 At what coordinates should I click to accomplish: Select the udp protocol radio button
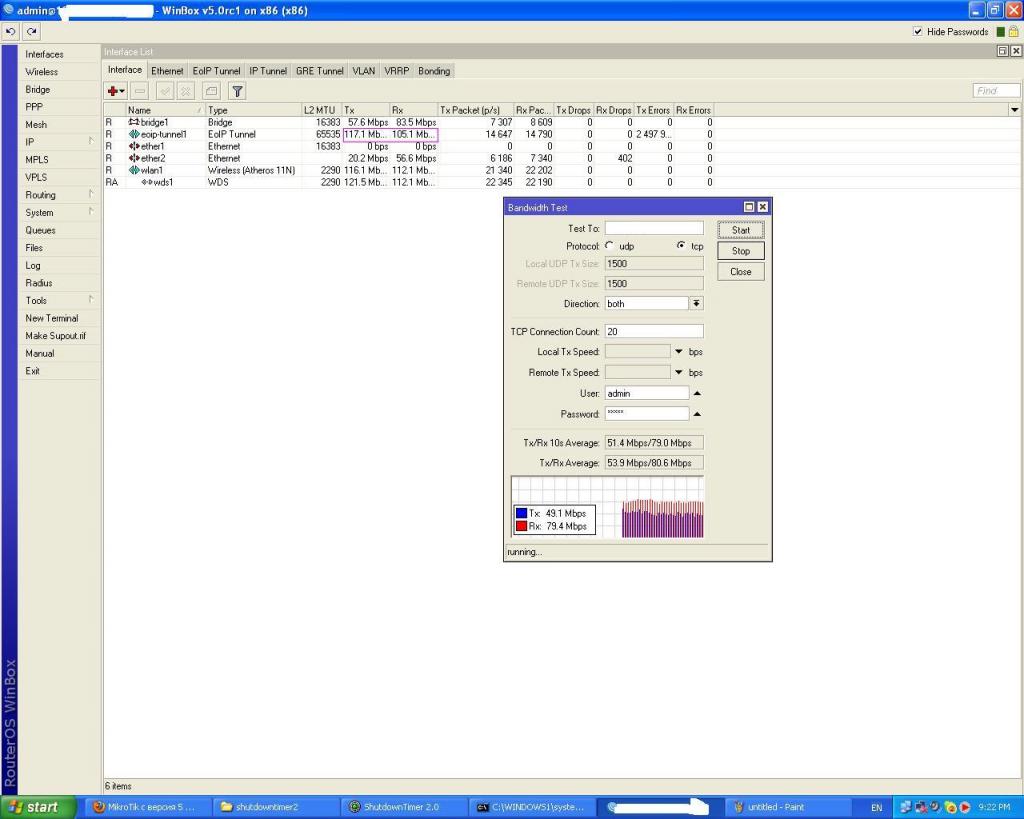coord(609,246)
